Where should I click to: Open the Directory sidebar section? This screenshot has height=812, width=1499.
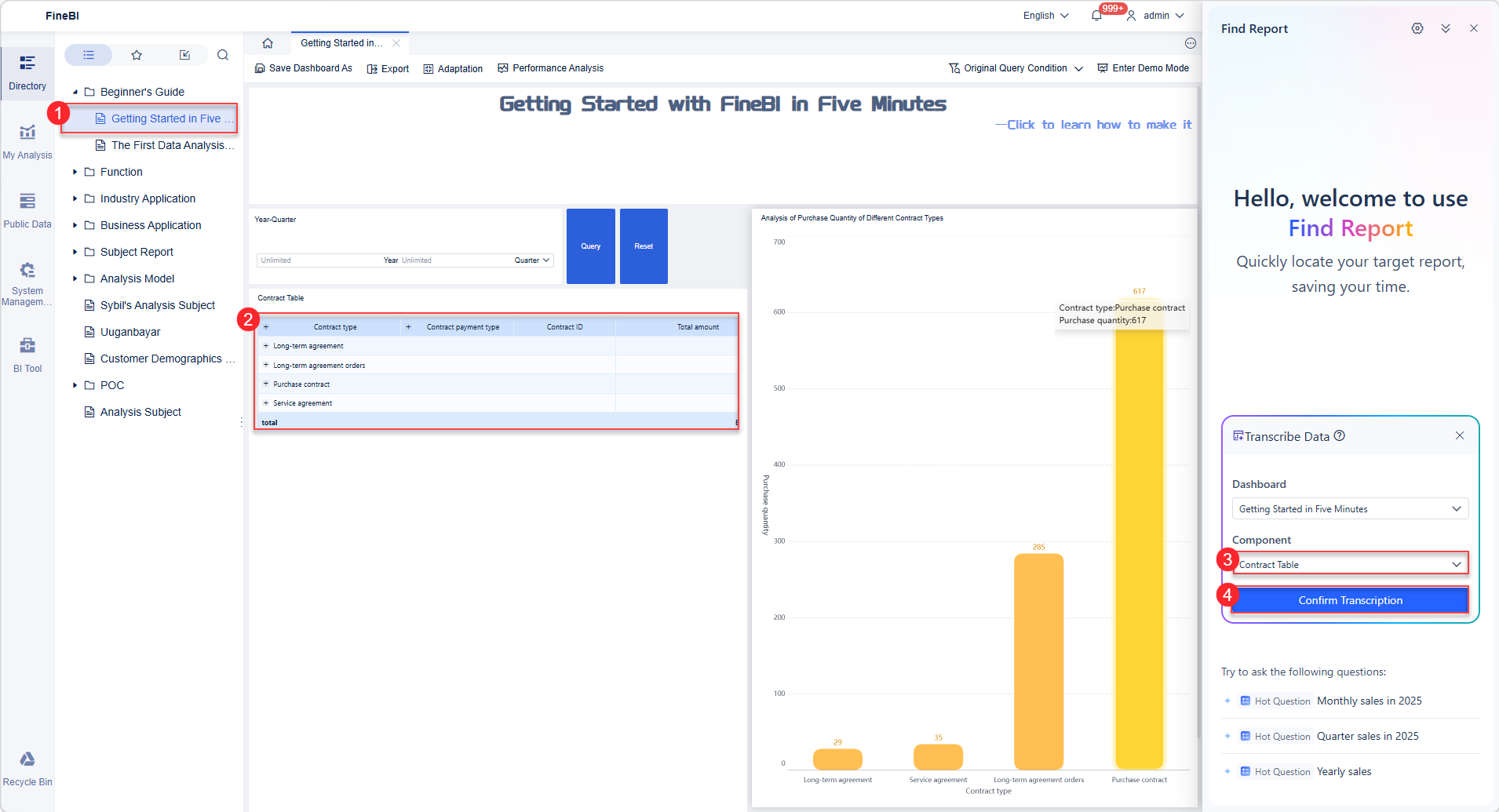27,73
